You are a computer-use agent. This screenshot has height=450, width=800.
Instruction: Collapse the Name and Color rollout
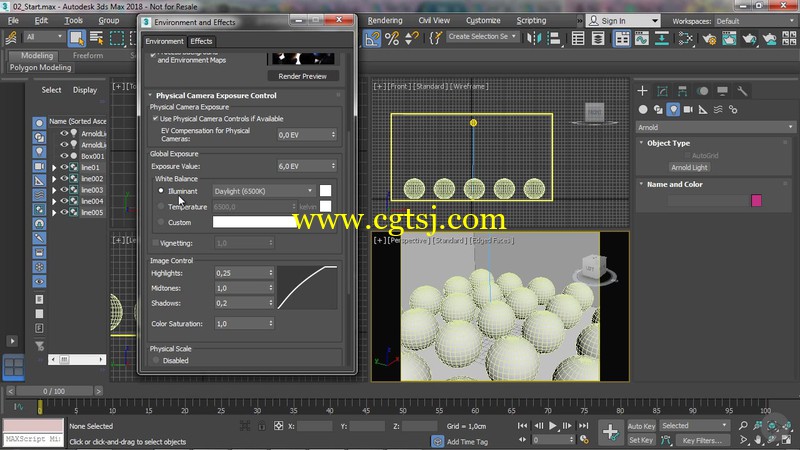[641, 184]
